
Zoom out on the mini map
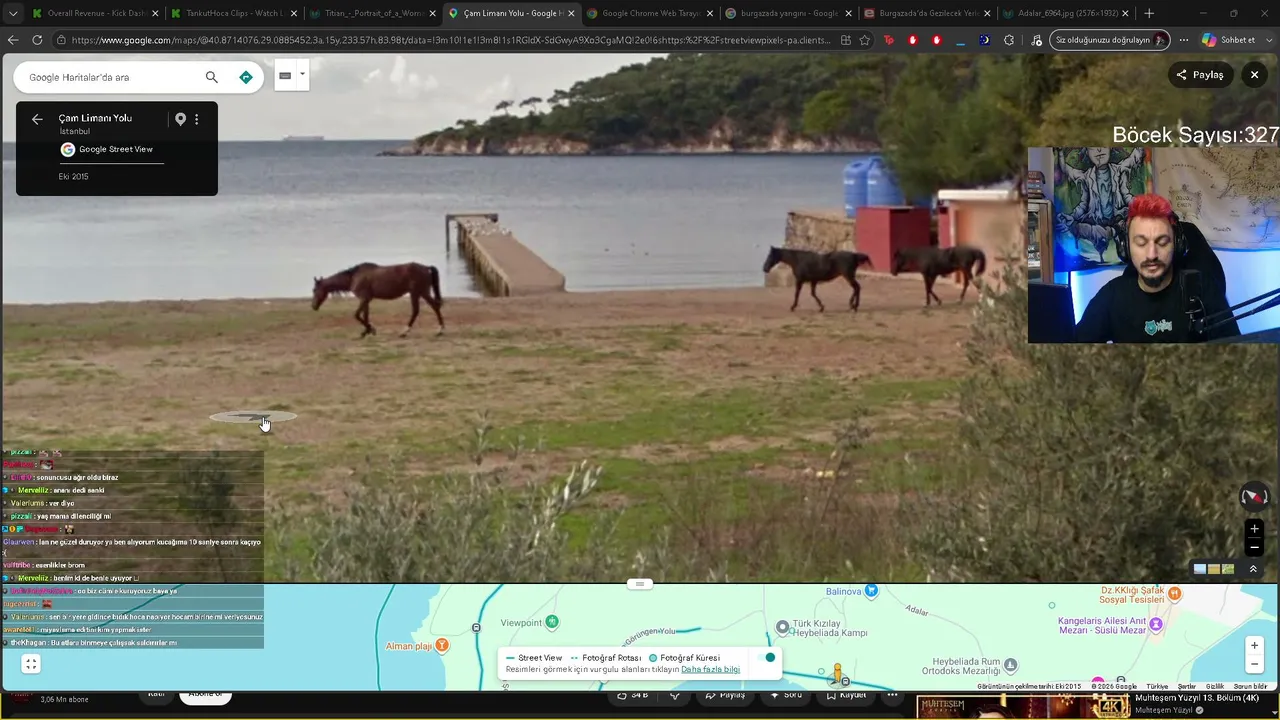click(1254, 664)
